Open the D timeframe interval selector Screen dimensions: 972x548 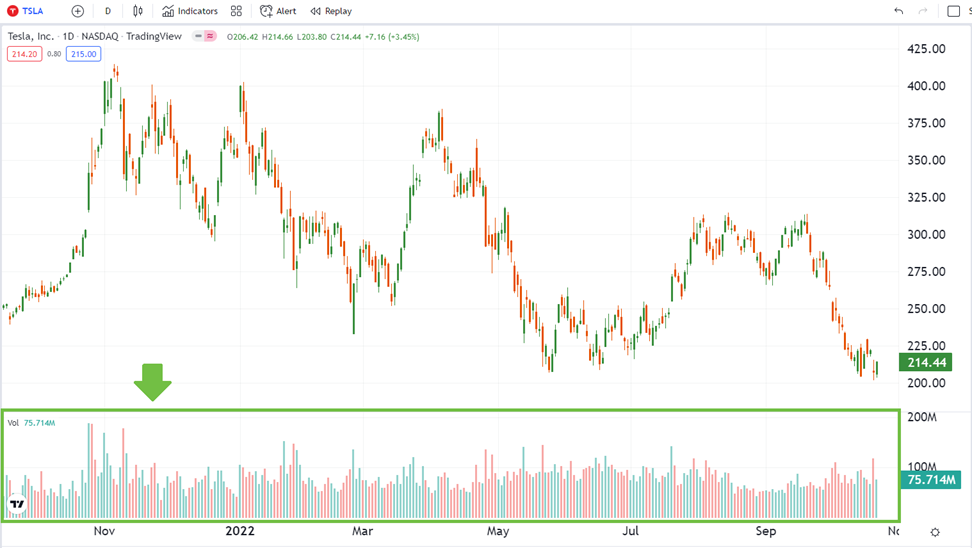tap(108, 11)
